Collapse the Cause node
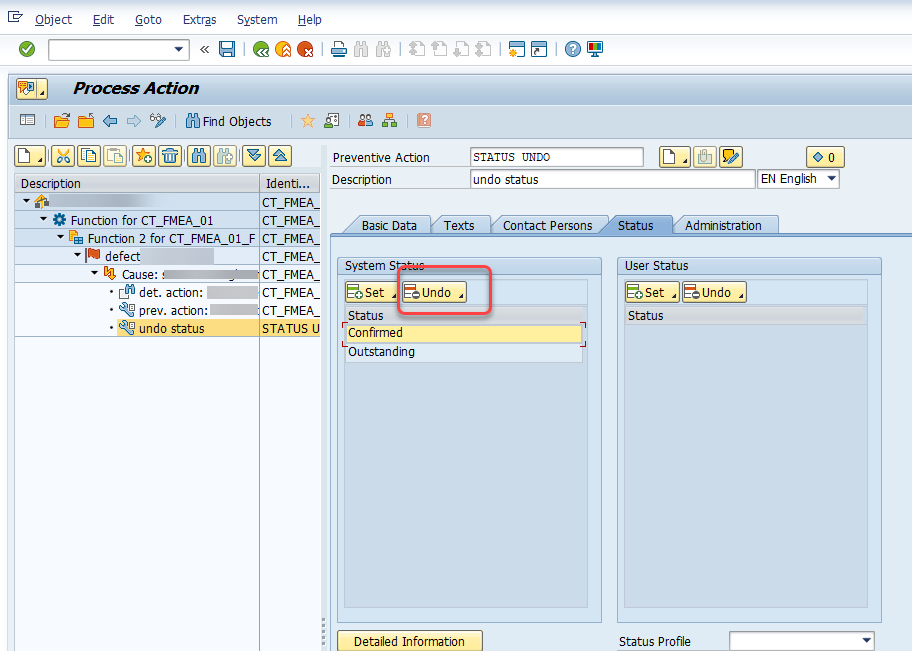 94,274
